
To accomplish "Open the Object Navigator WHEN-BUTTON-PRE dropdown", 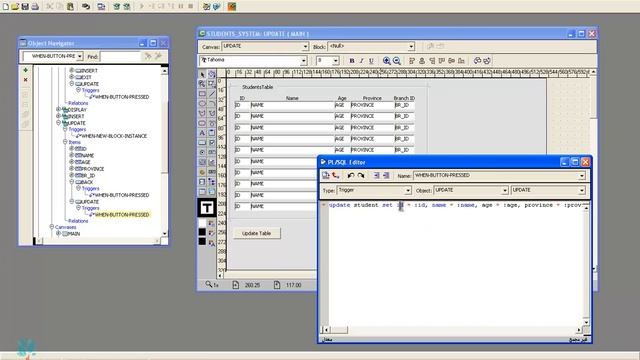I will [80, 56].
